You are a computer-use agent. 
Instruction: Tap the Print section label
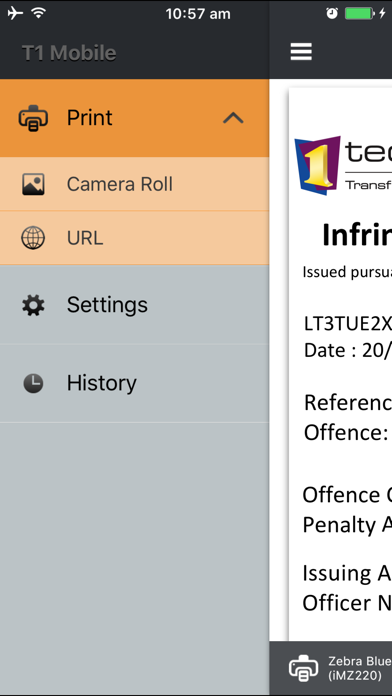pos(90,118)
